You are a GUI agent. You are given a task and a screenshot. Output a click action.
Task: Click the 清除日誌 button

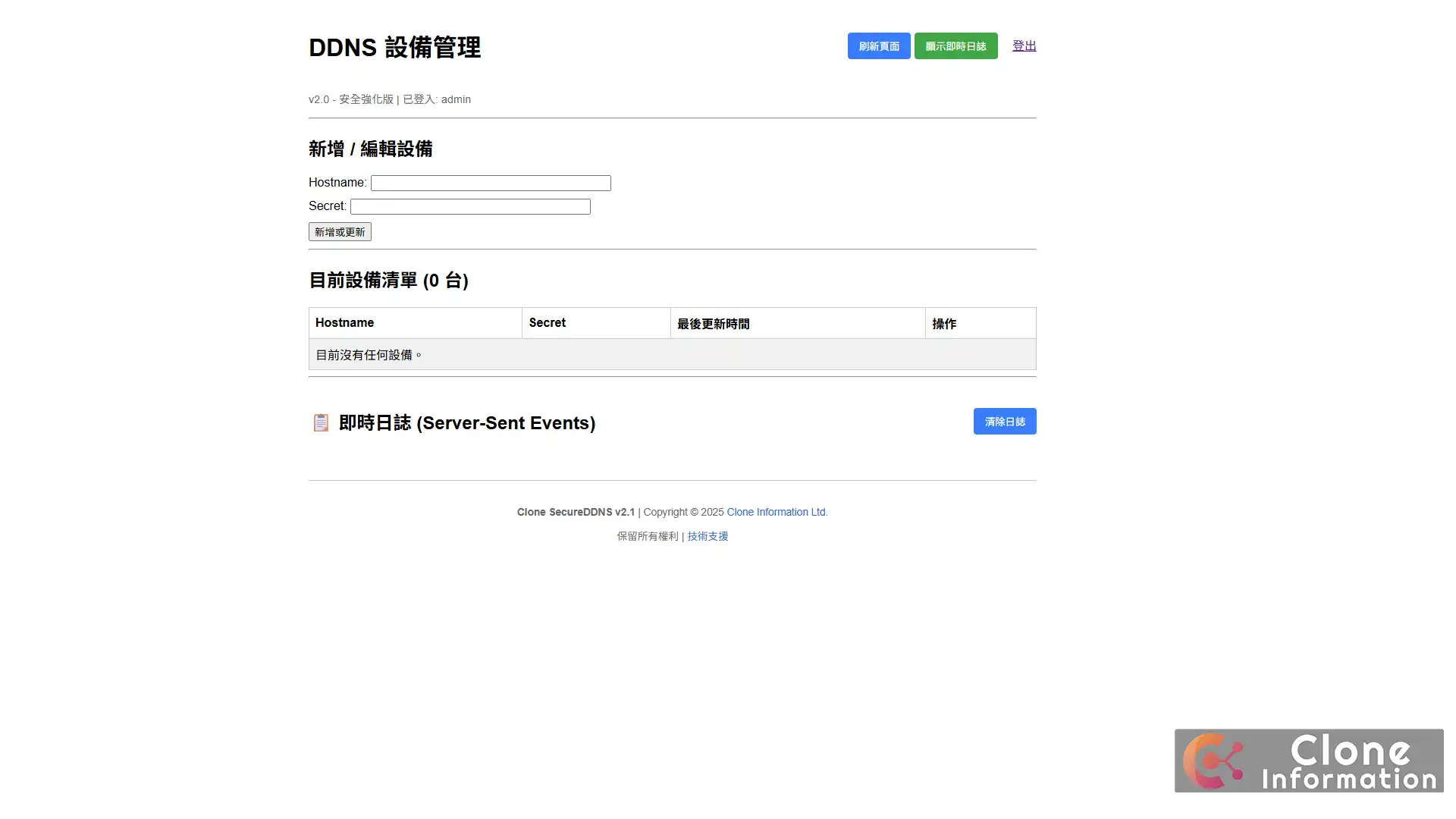[1004, 422]
